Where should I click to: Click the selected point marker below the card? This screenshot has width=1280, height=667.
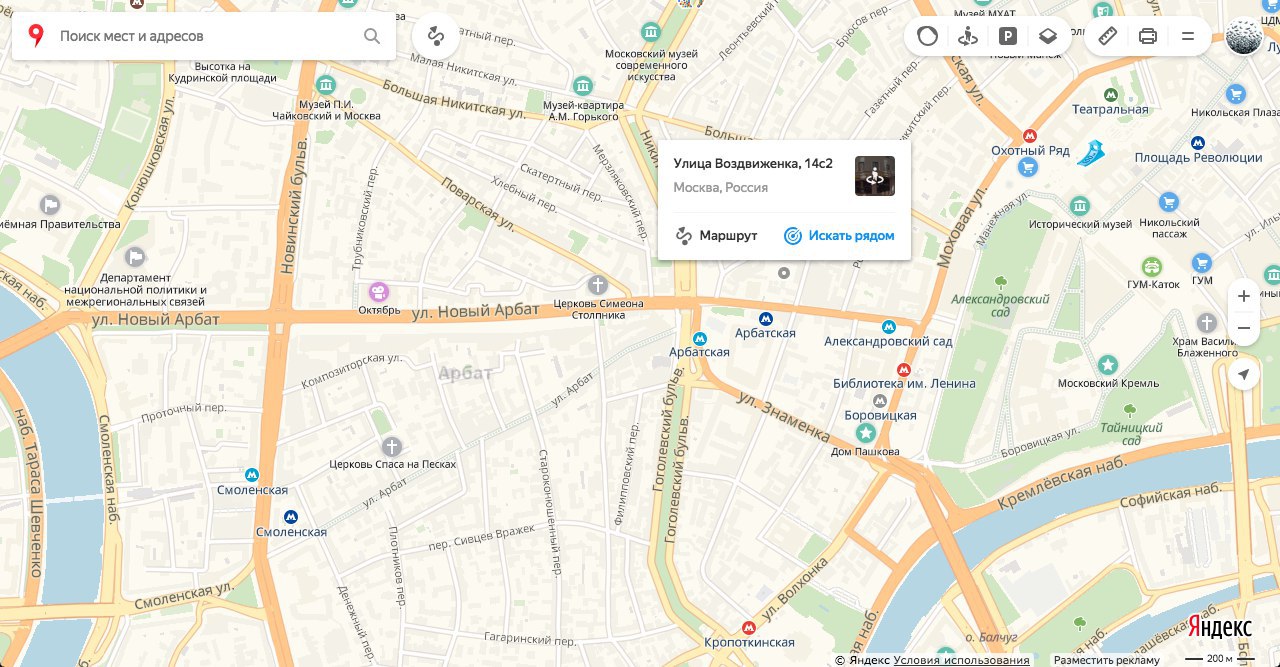(784, 272)
